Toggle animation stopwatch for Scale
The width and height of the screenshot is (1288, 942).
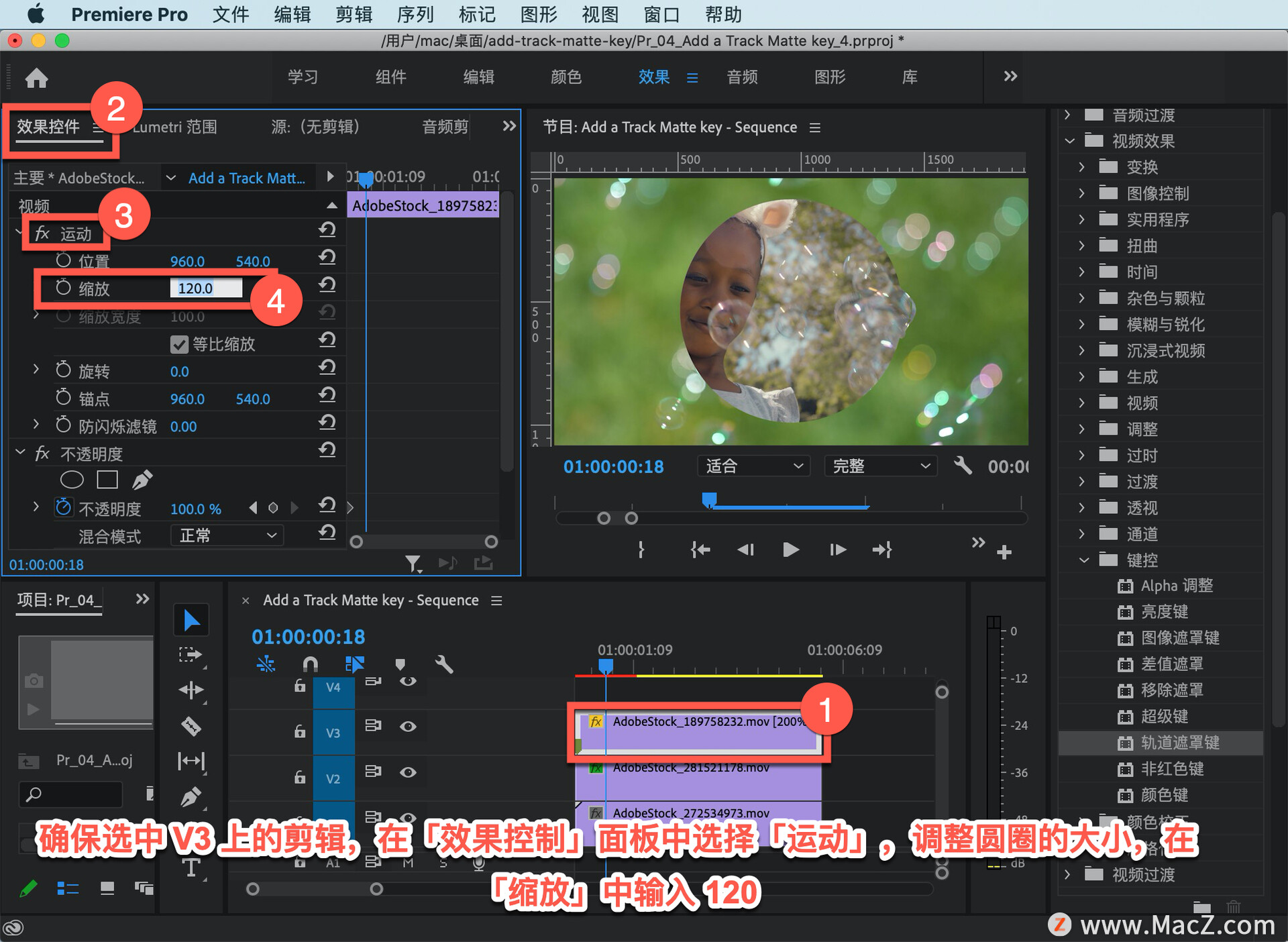[63, 288]
